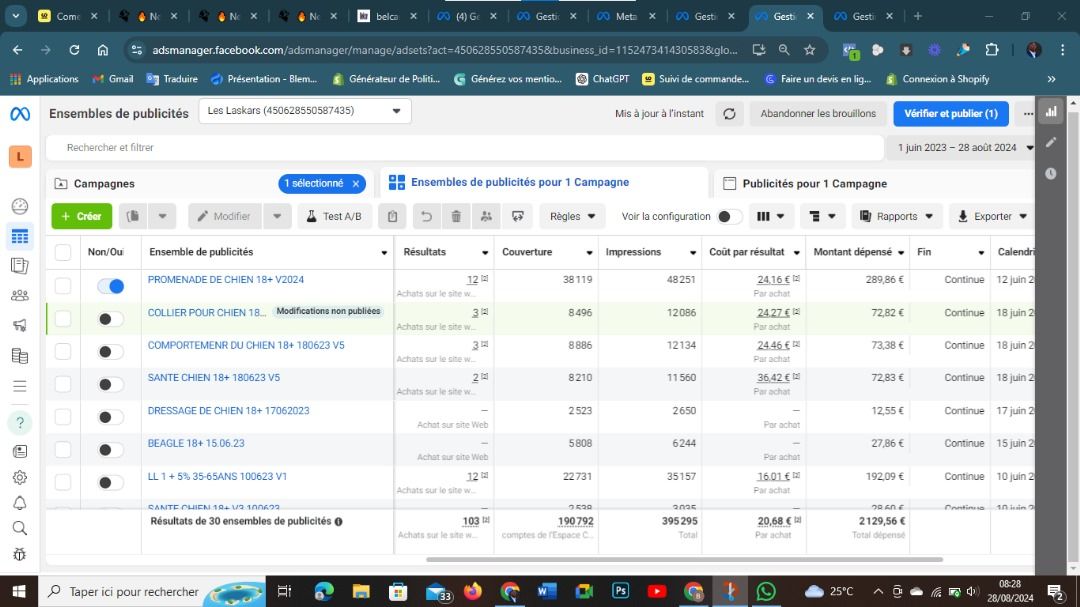Check the box for SANTE CHIEN 18+ 180623 V5

coord(63,384)
